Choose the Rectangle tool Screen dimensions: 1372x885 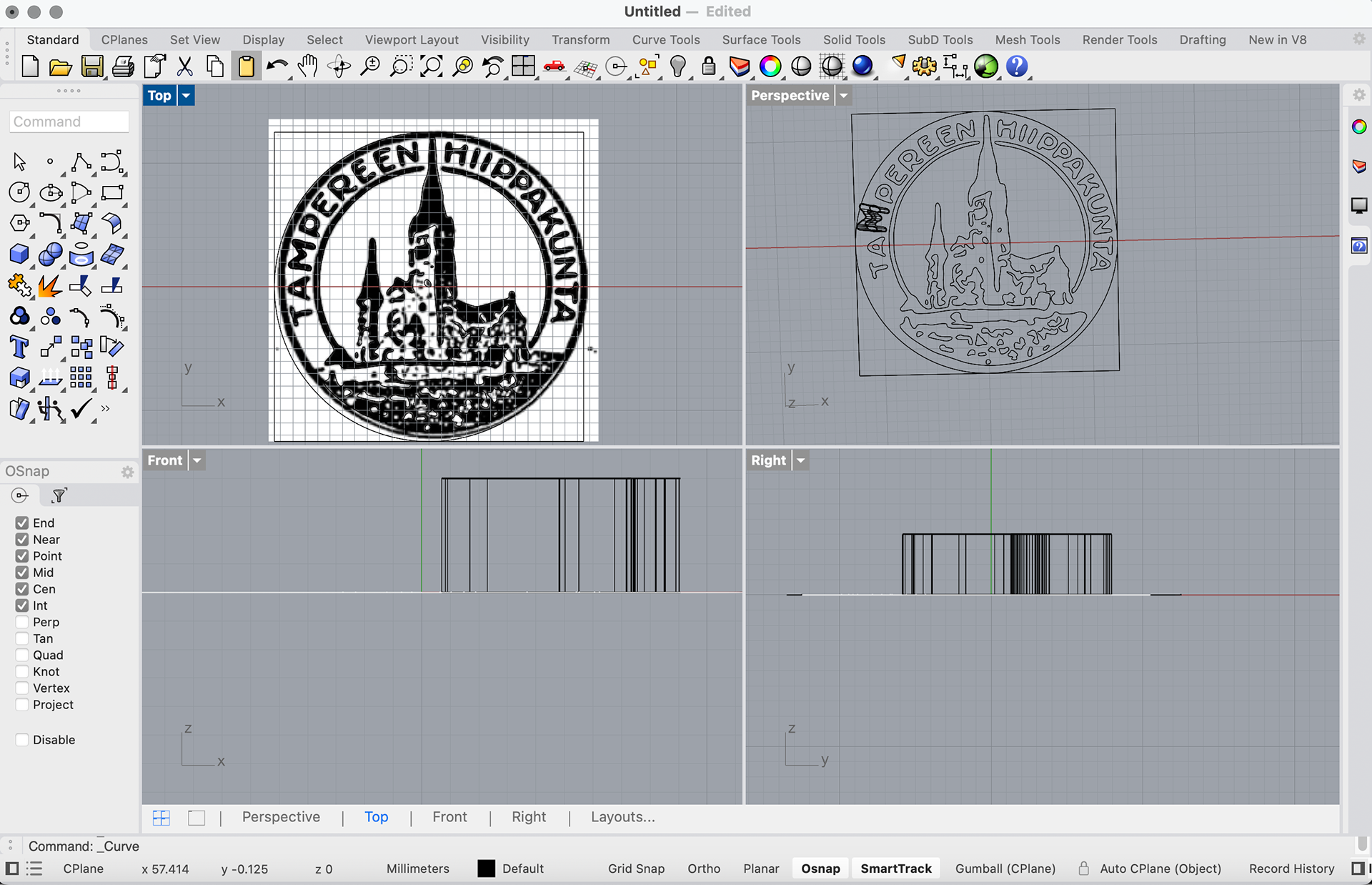[x=112, y=192]
